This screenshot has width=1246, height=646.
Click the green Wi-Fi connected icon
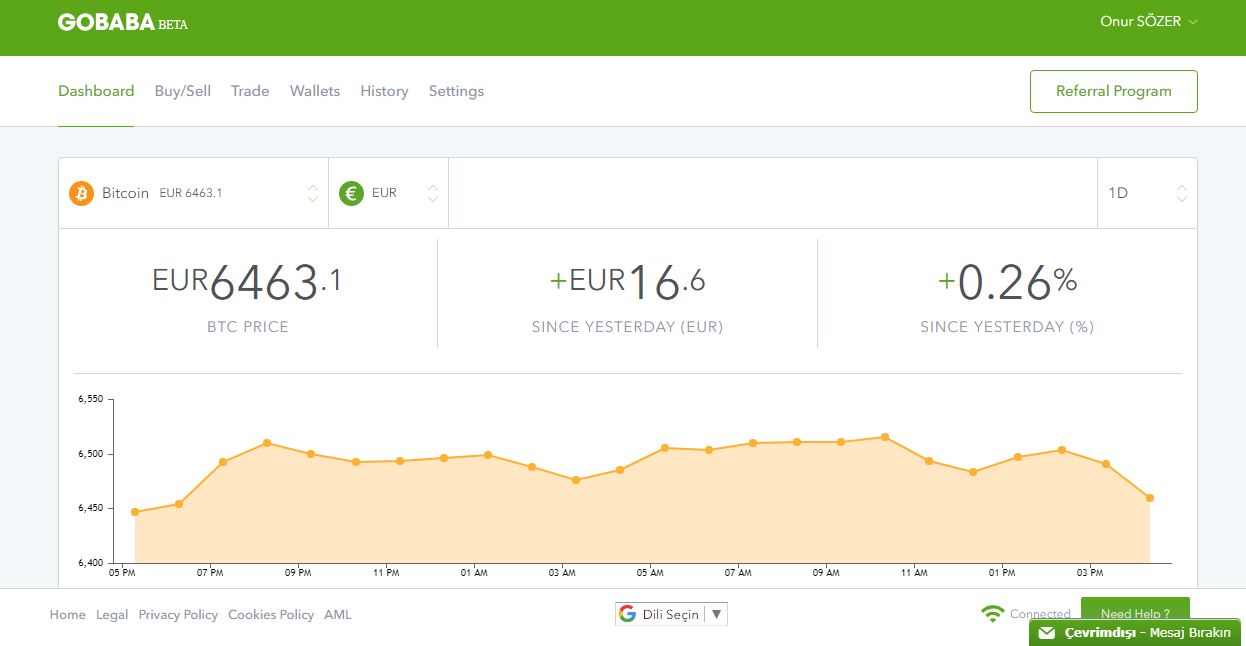993,614
